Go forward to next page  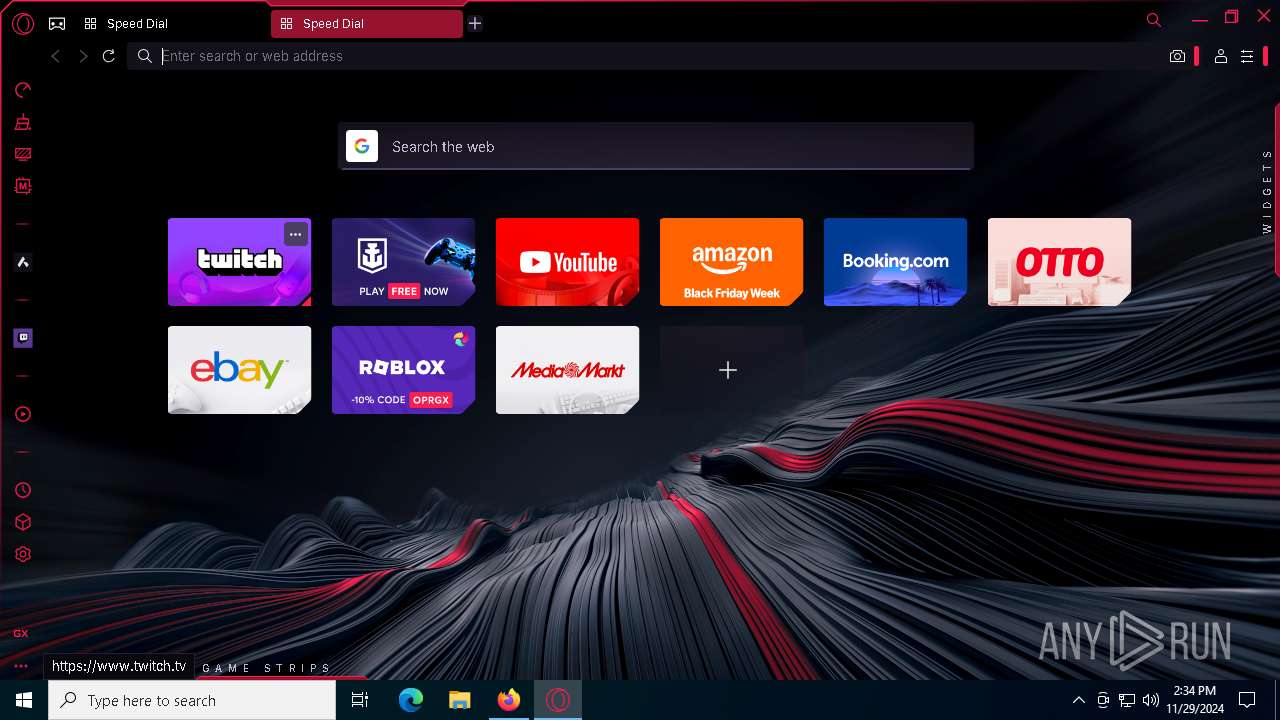(83, 56)
